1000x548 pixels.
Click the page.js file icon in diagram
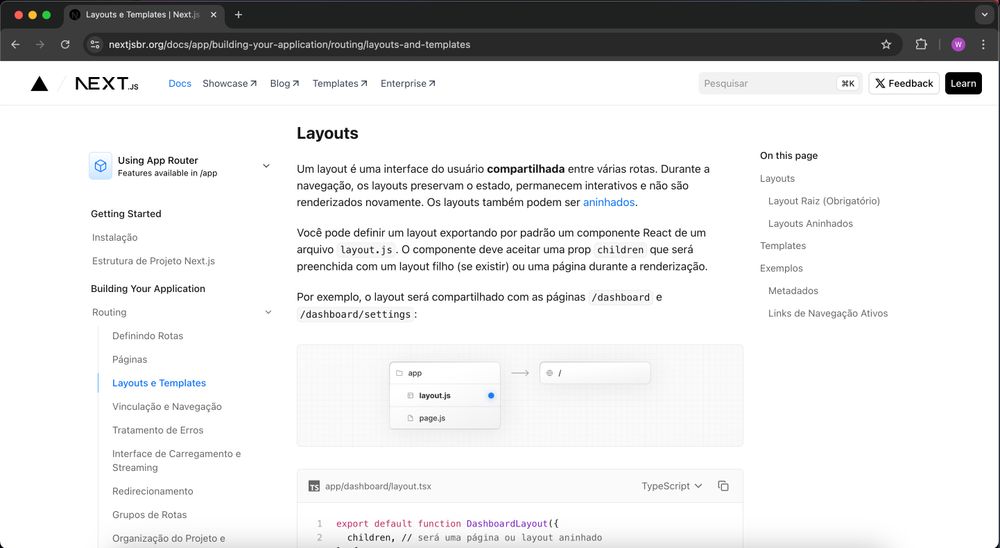[x=411, y=418]
